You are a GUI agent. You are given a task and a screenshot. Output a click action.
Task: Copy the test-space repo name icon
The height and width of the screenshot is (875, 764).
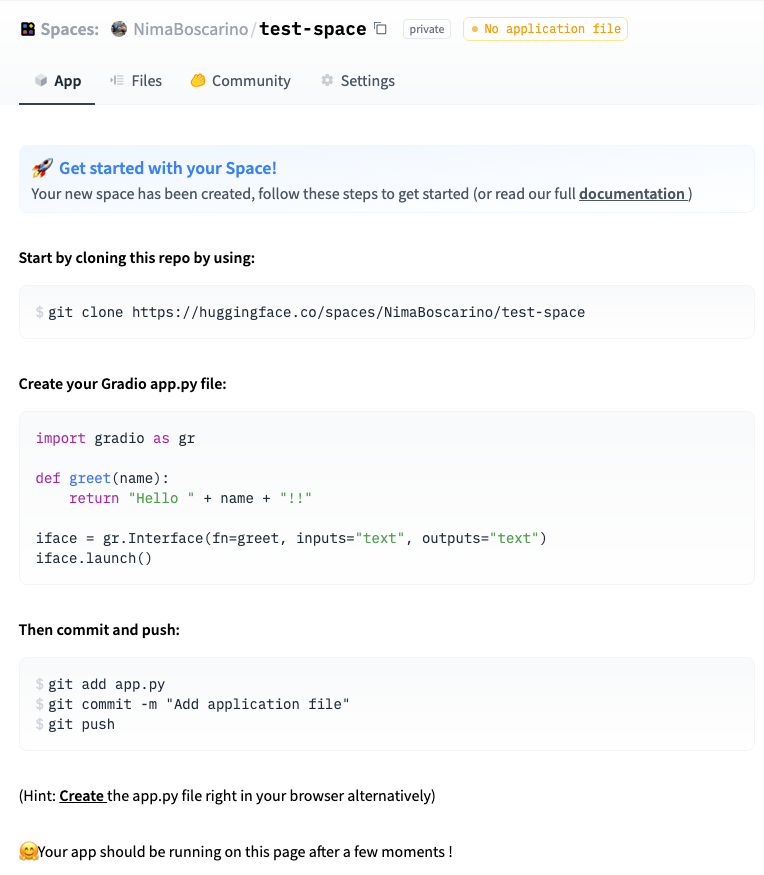click(x=381, y=28)
